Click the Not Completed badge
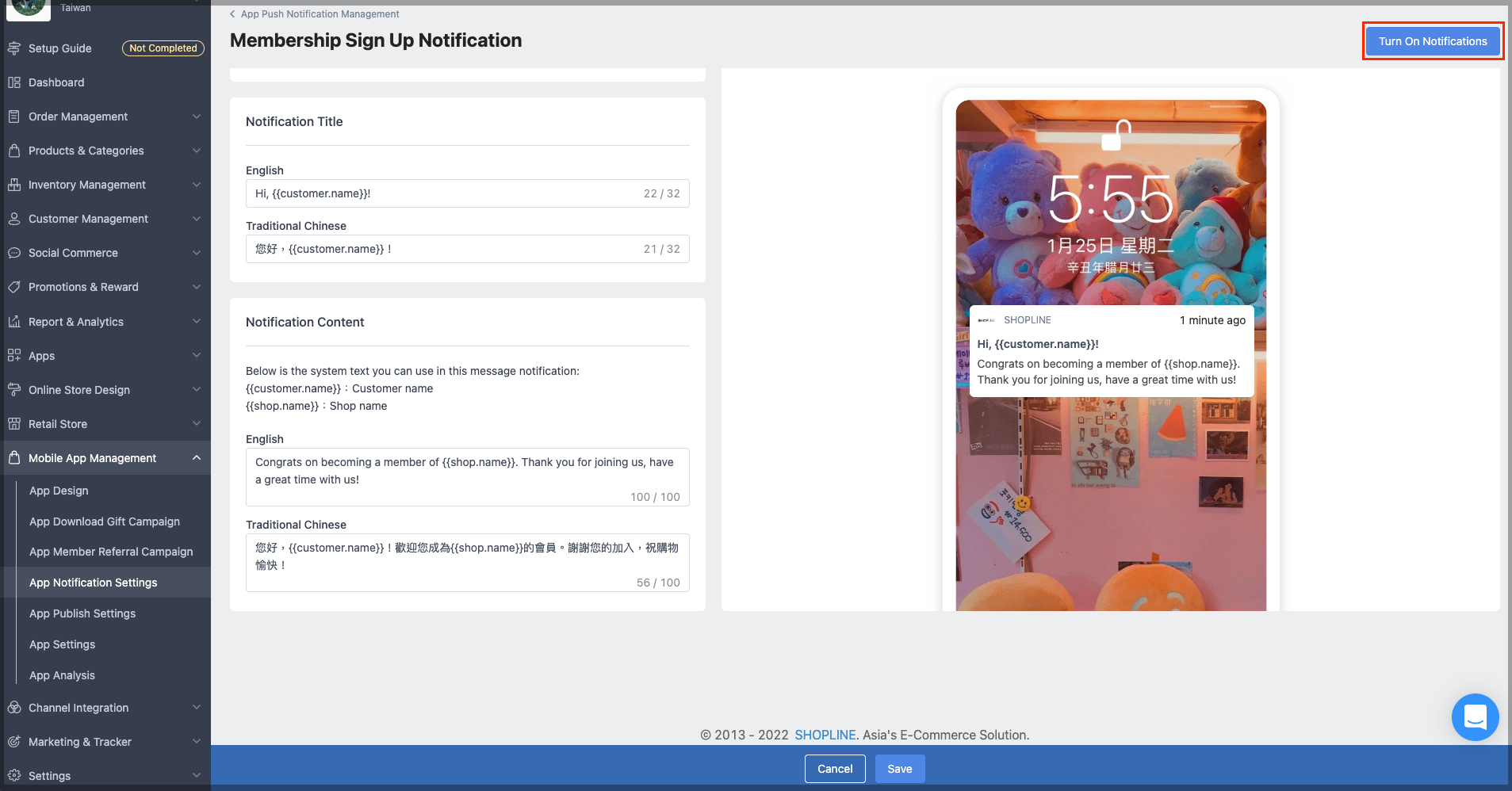 pyautogui.click(x=163, y=48)
